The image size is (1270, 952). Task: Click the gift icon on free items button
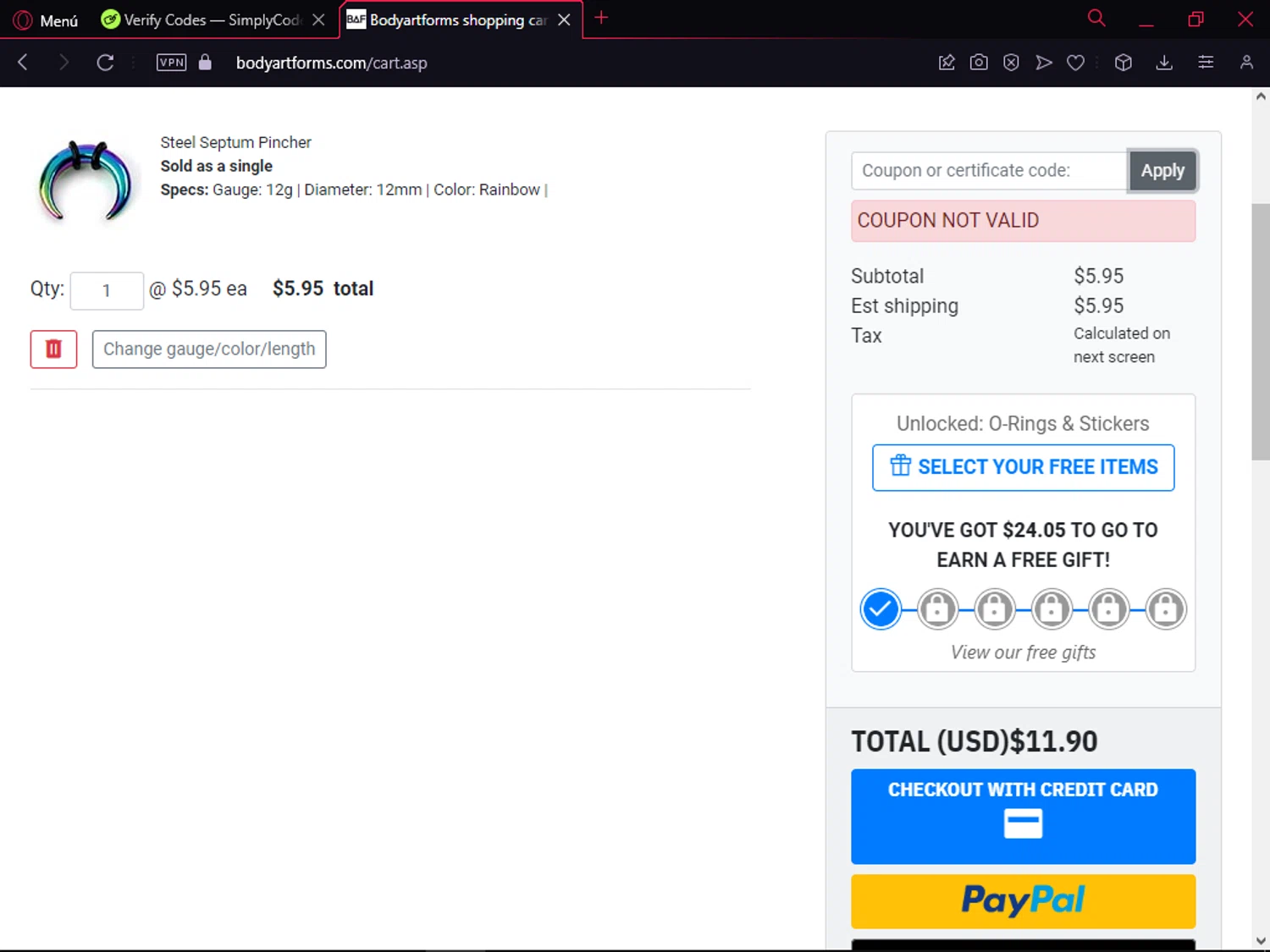pos(901,465)
